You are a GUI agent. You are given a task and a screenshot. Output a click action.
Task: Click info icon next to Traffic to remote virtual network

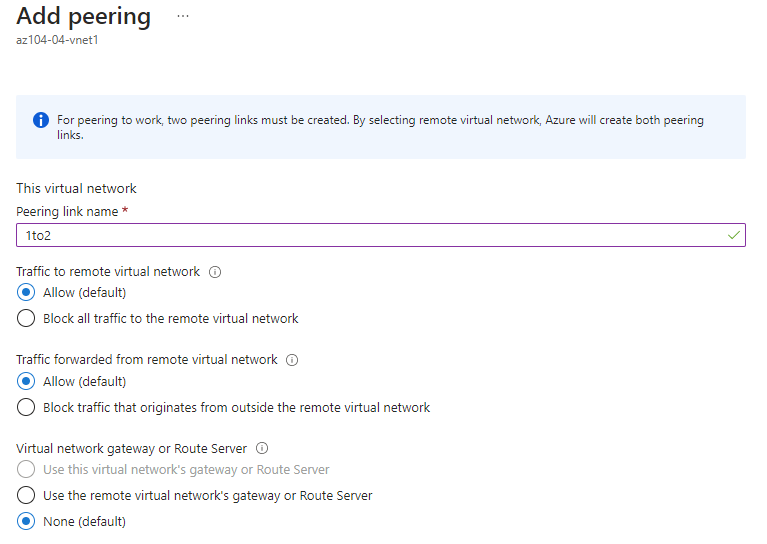click(215, 272)
